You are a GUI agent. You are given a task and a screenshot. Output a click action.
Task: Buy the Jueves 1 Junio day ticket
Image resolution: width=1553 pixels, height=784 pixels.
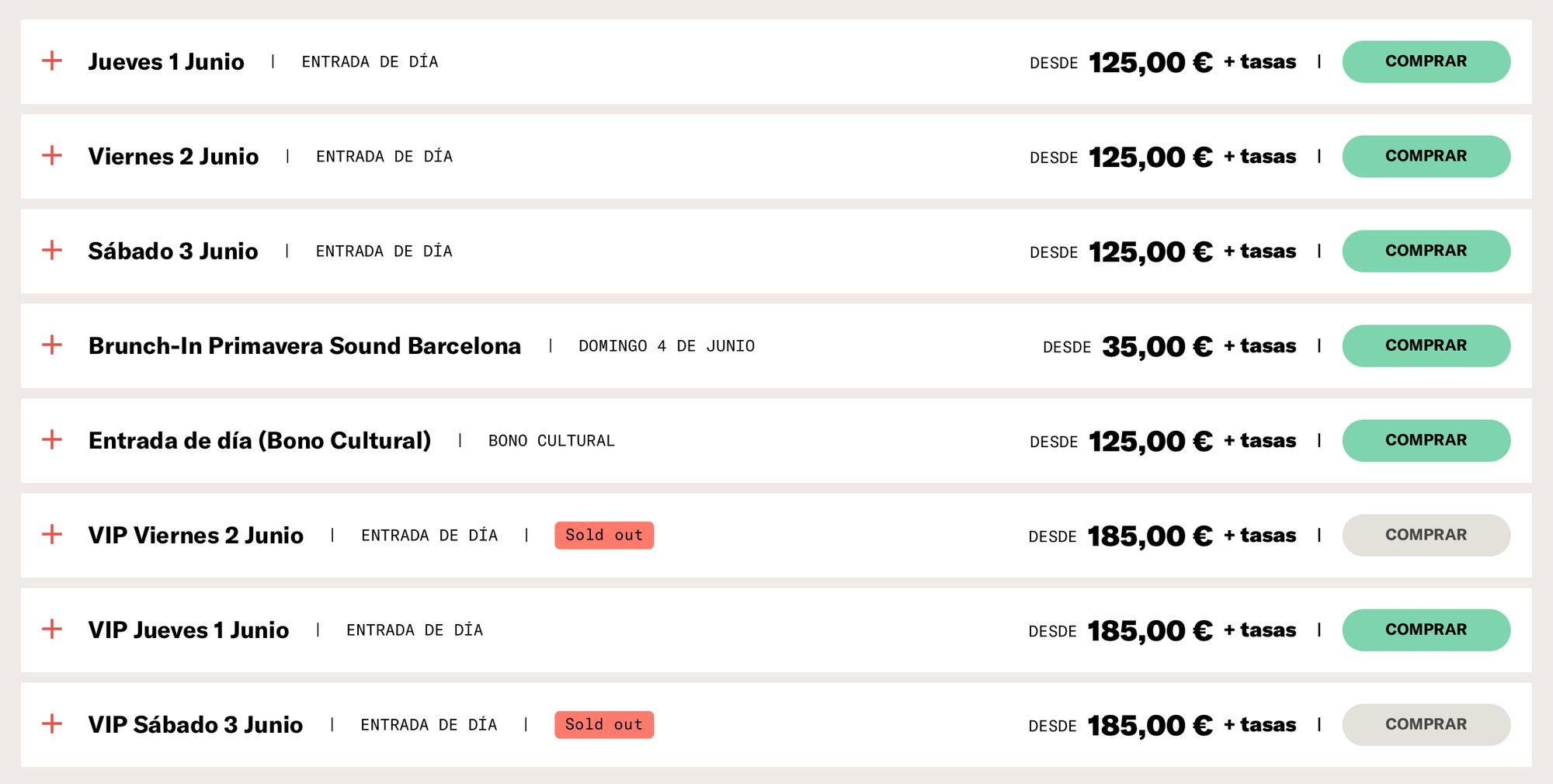coord(1426,61)
